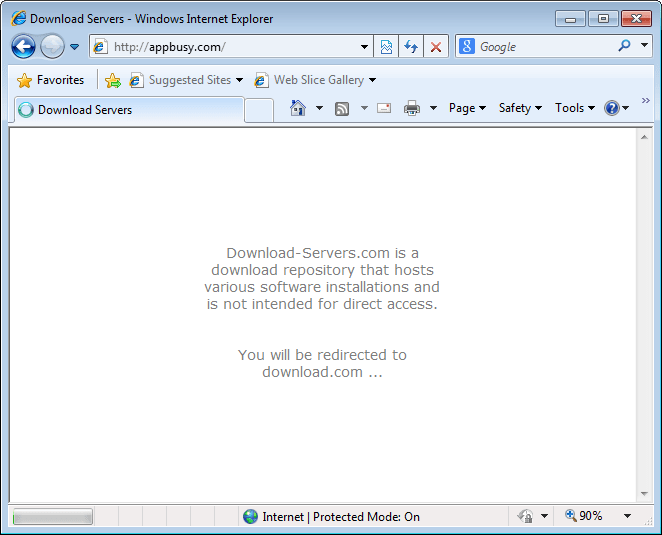Screen dimensions: 662x535
Task: Open search provider options dropdown
Action: click(644, 45)
